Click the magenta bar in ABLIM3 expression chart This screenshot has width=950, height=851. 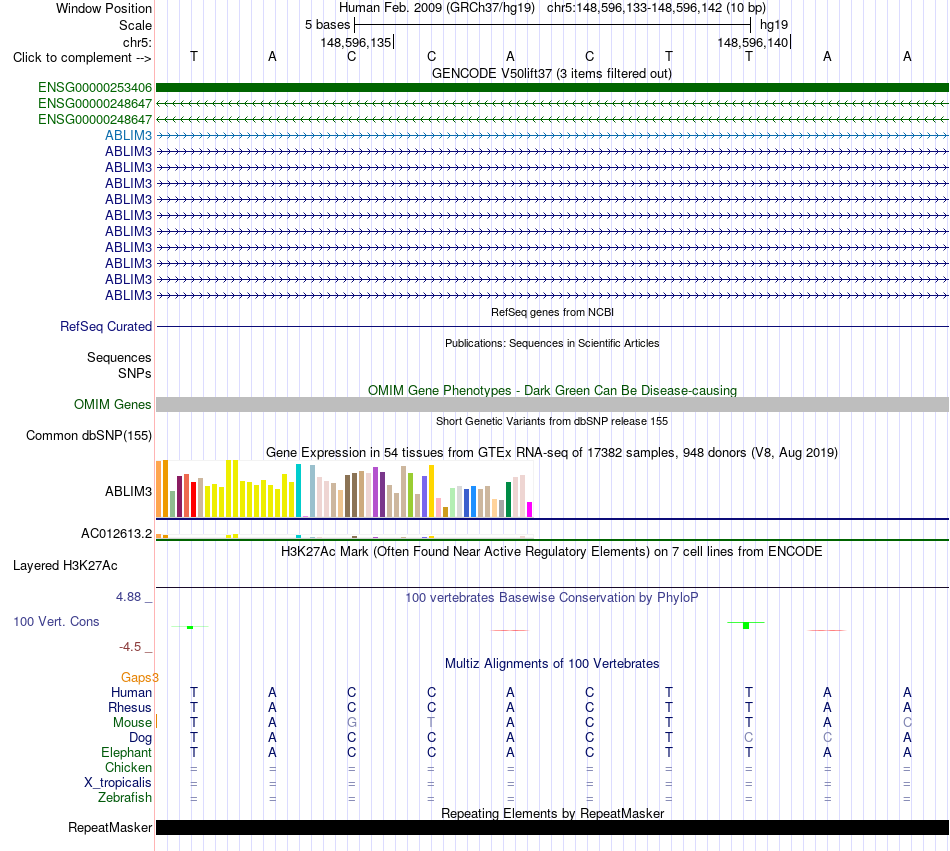pos(529,509)
